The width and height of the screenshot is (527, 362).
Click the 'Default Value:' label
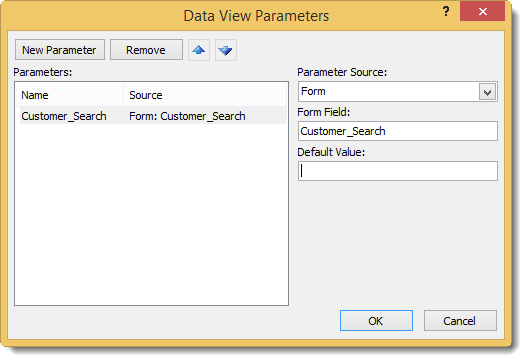coord(331,152)
